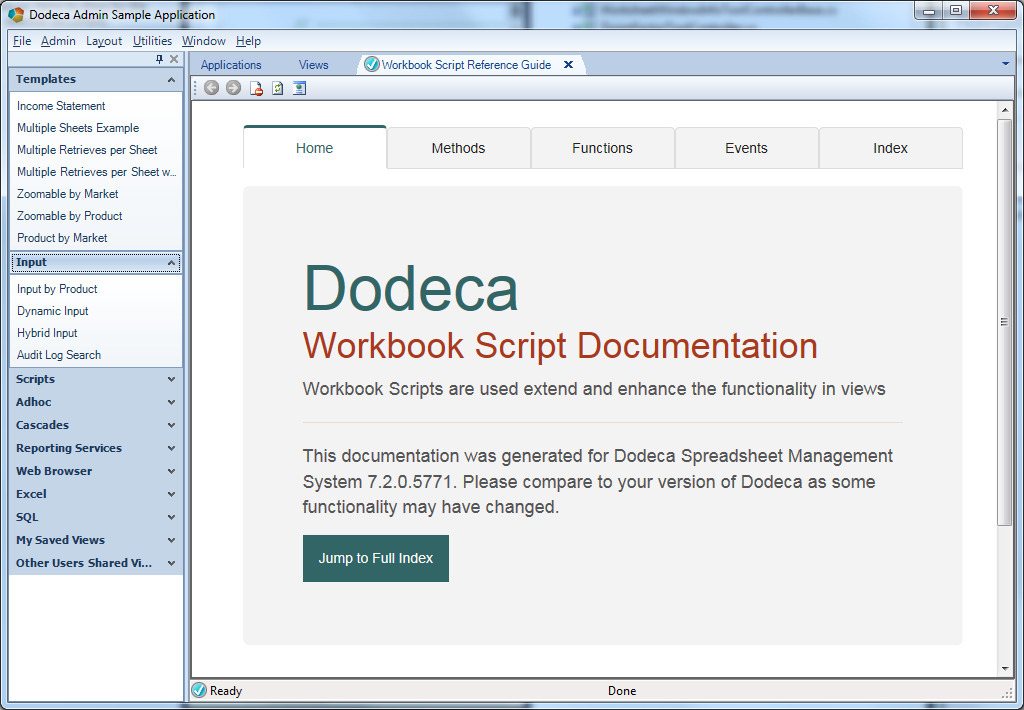Expand the Web Browser section
1024x710 pixels.
[171, 471]
